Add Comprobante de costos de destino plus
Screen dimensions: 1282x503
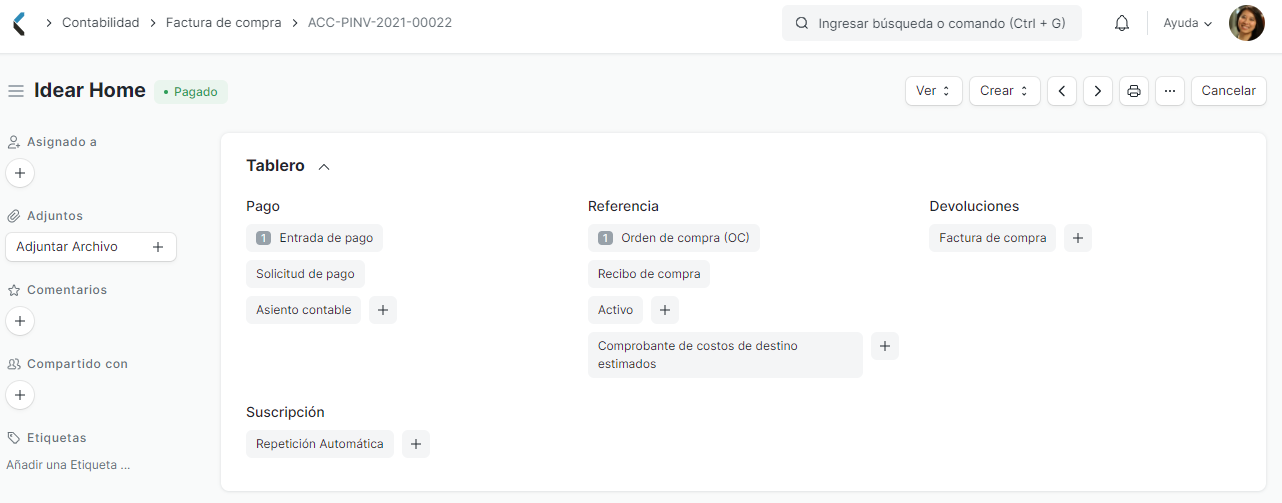pos(885,346)
